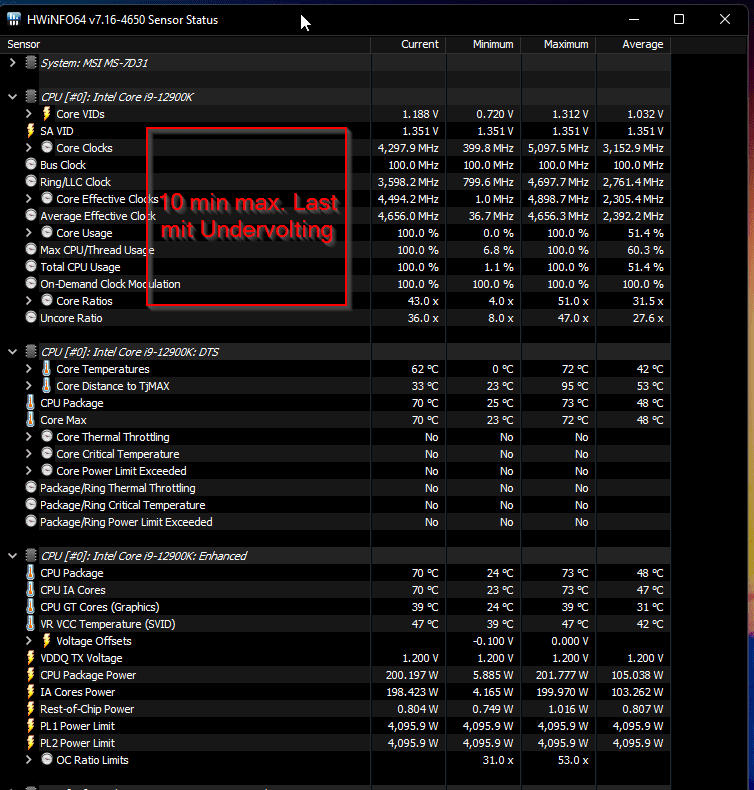Select the Average Effective Clock row label
The height and width of the screenshot is (790, 754).
click(98, 216)
